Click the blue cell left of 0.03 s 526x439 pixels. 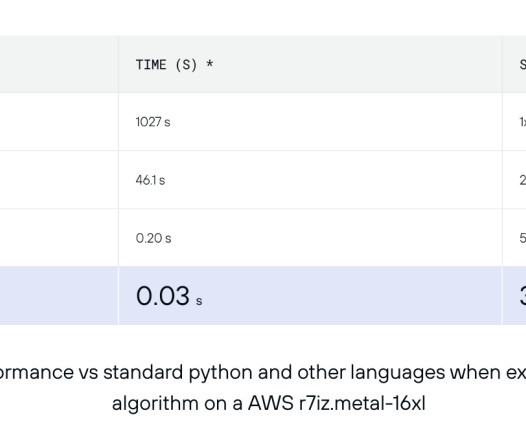tap(59, 296)
